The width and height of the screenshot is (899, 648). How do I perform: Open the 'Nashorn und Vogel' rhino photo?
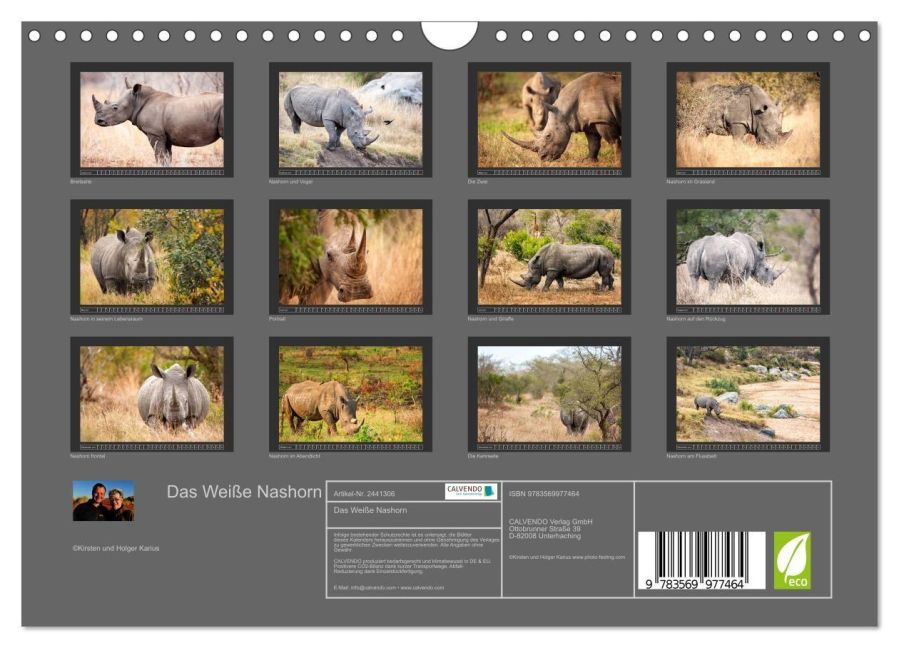[x=350, y=119]
